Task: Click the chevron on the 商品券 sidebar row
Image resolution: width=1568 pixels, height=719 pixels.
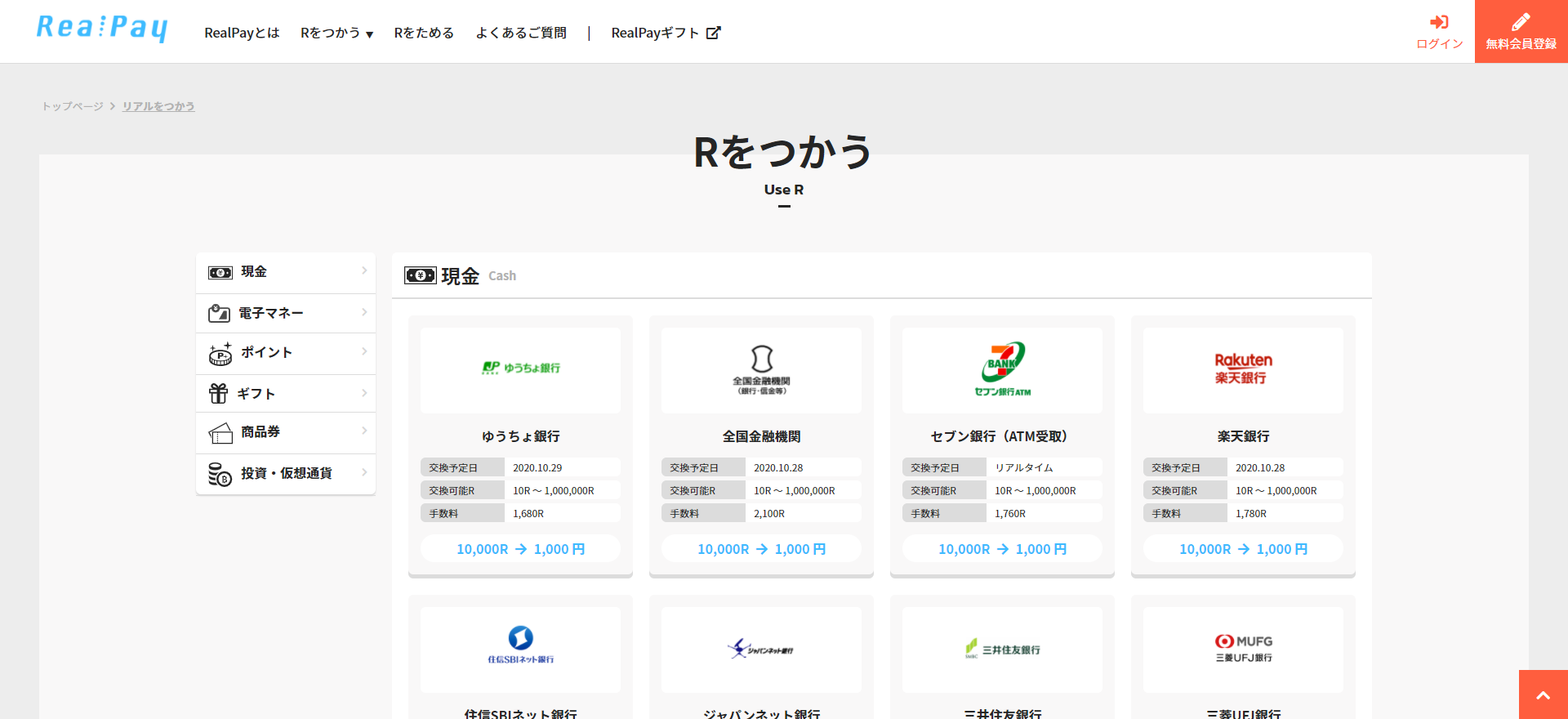Action: click(364, 431)
